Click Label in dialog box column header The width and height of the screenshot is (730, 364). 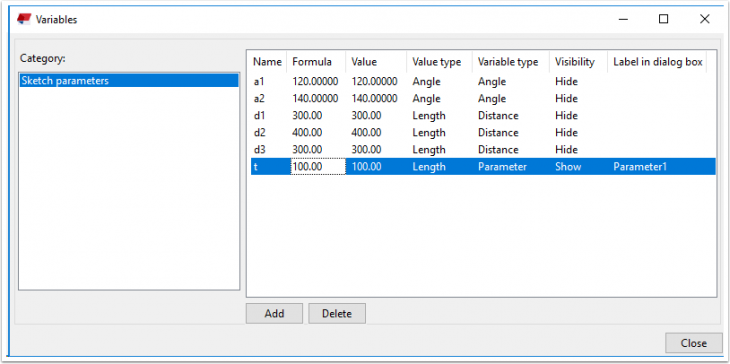[x=657, y=62]
